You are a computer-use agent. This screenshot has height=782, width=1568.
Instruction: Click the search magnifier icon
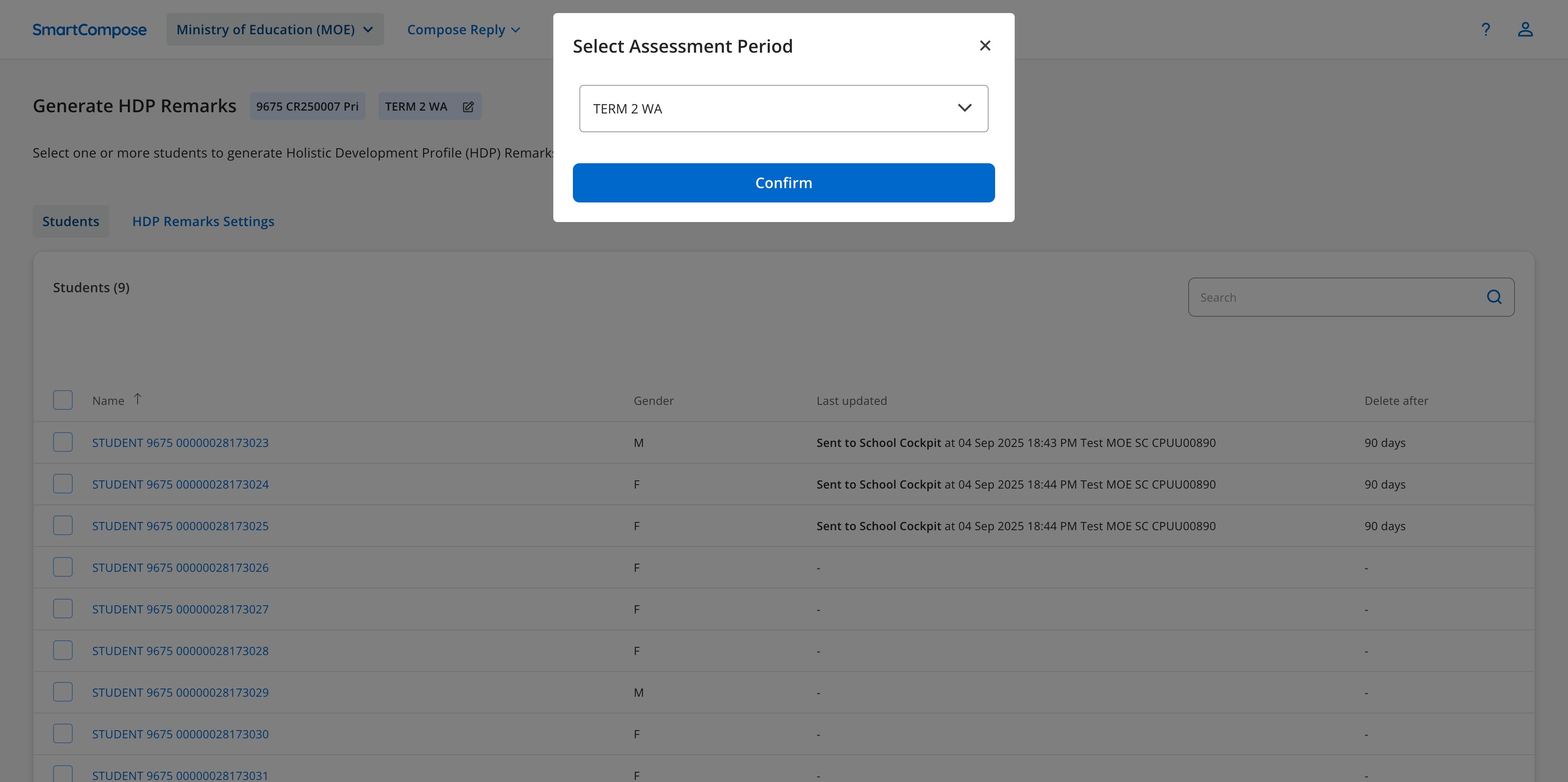[x=1494, y=297]
